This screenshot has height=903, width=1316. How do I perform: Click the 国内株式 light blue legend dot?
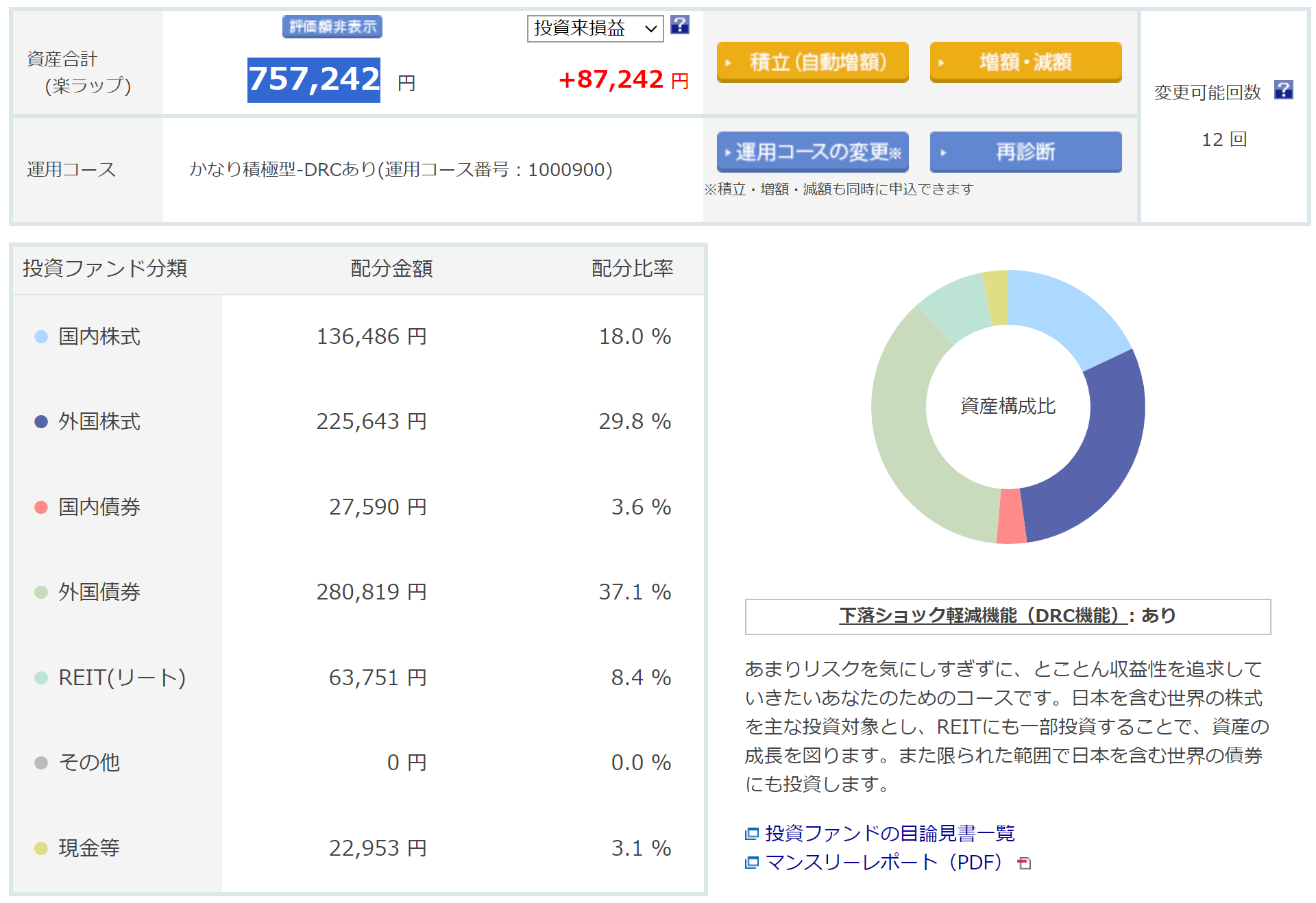pyautogui.click(x=41, y=336)
